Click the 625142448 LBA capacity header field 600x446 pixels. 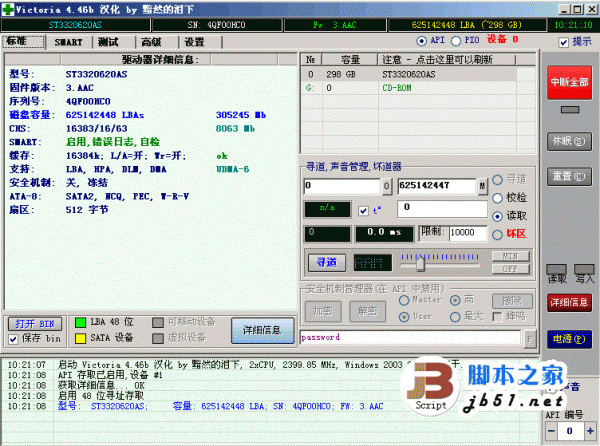pos(467,25)
